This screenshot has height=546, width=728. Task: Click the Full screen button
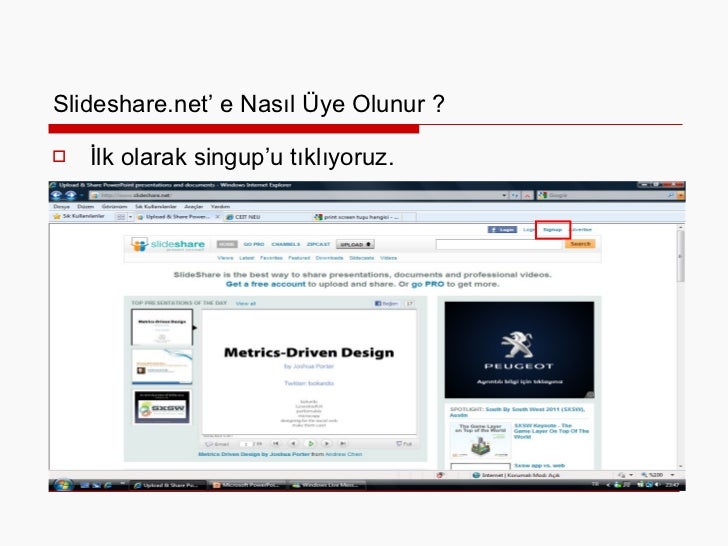pyautogui.click(x=404, y=444)
